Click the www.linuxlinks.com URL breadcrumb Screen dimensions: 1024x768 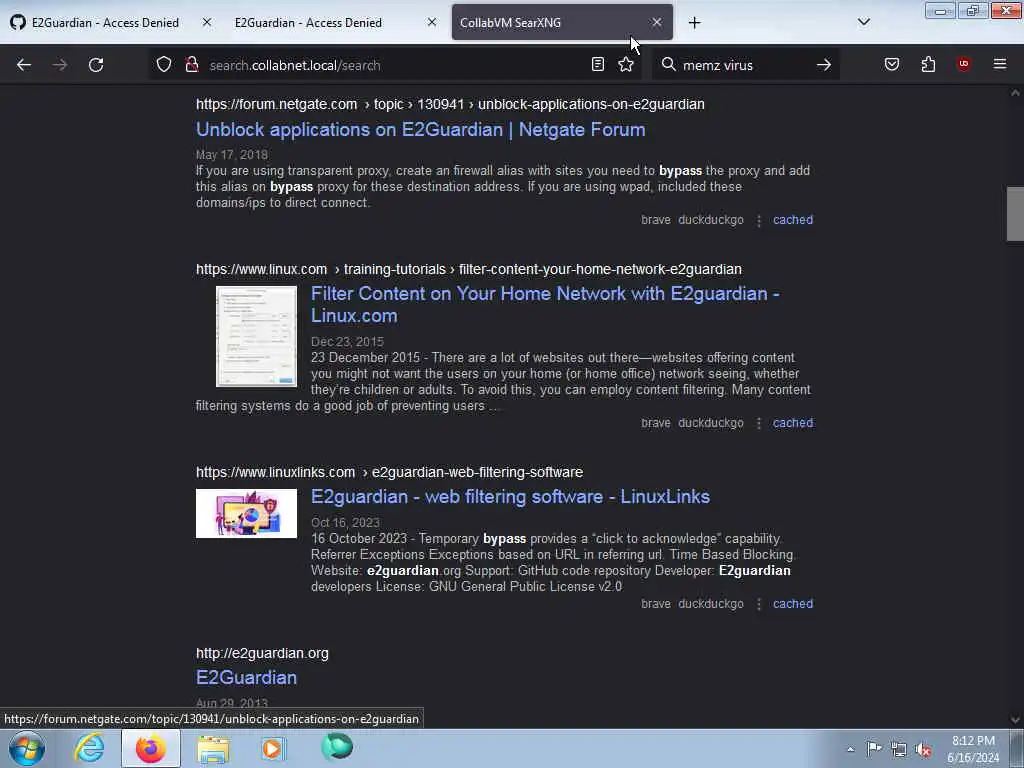pyautogui.click(x=389, y=472)
